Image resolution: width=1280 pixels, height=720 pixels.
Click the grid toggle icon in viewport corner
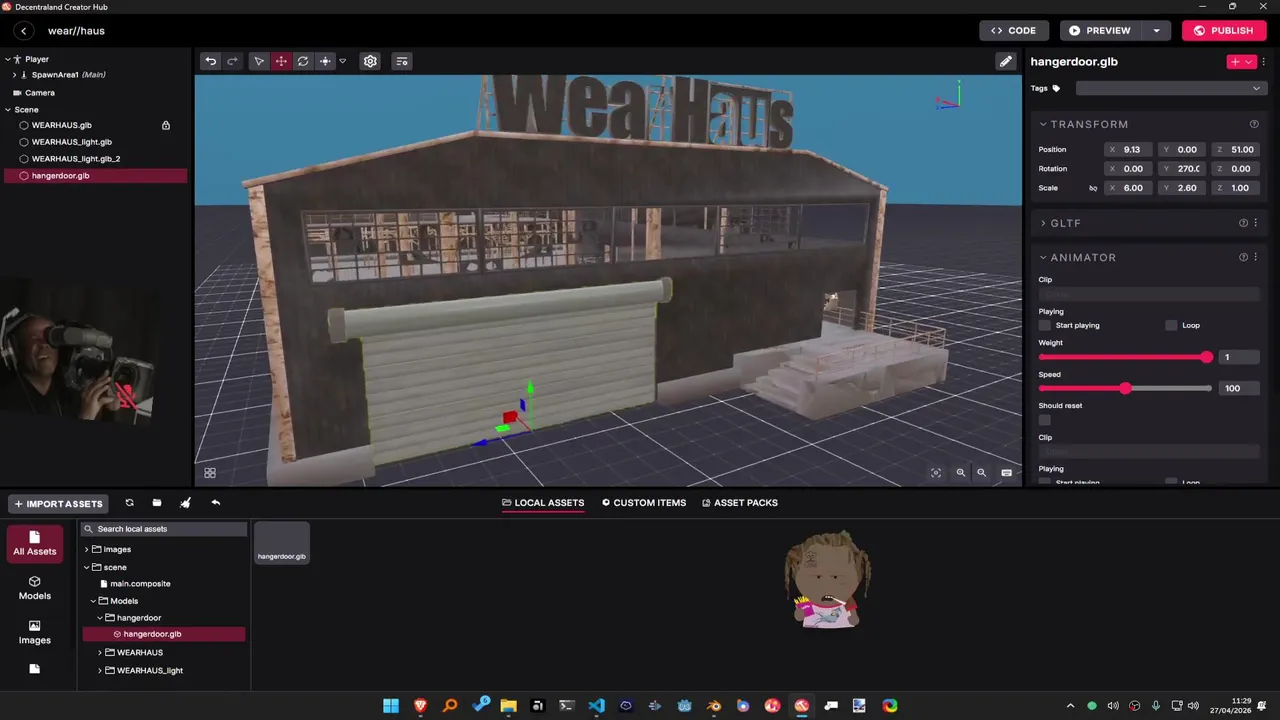(210, 473)
